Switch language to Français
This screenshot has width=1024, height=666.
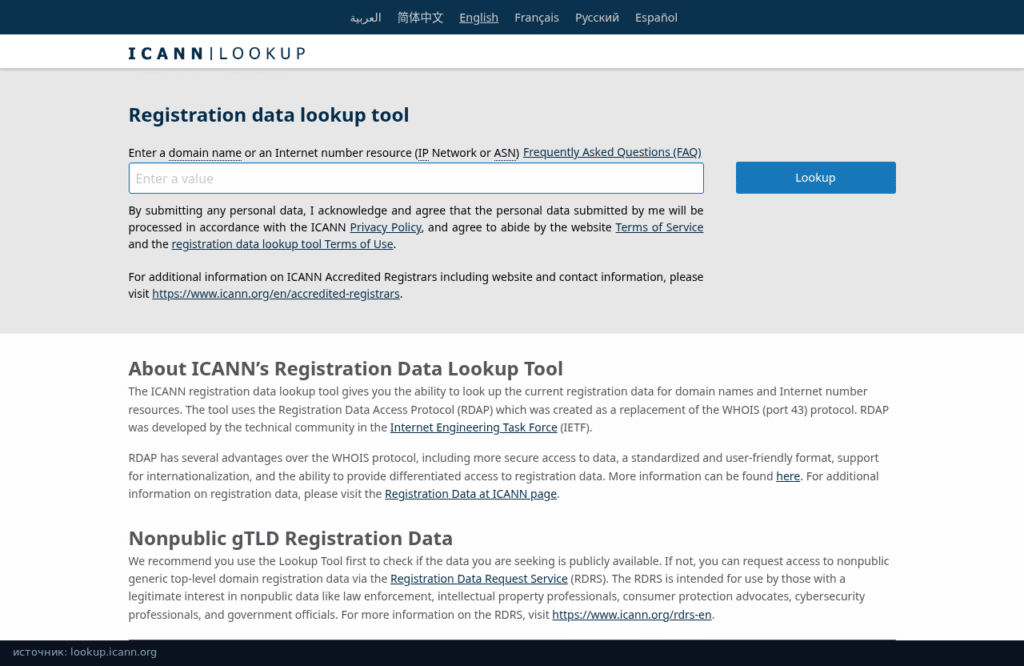pos(536,18)
